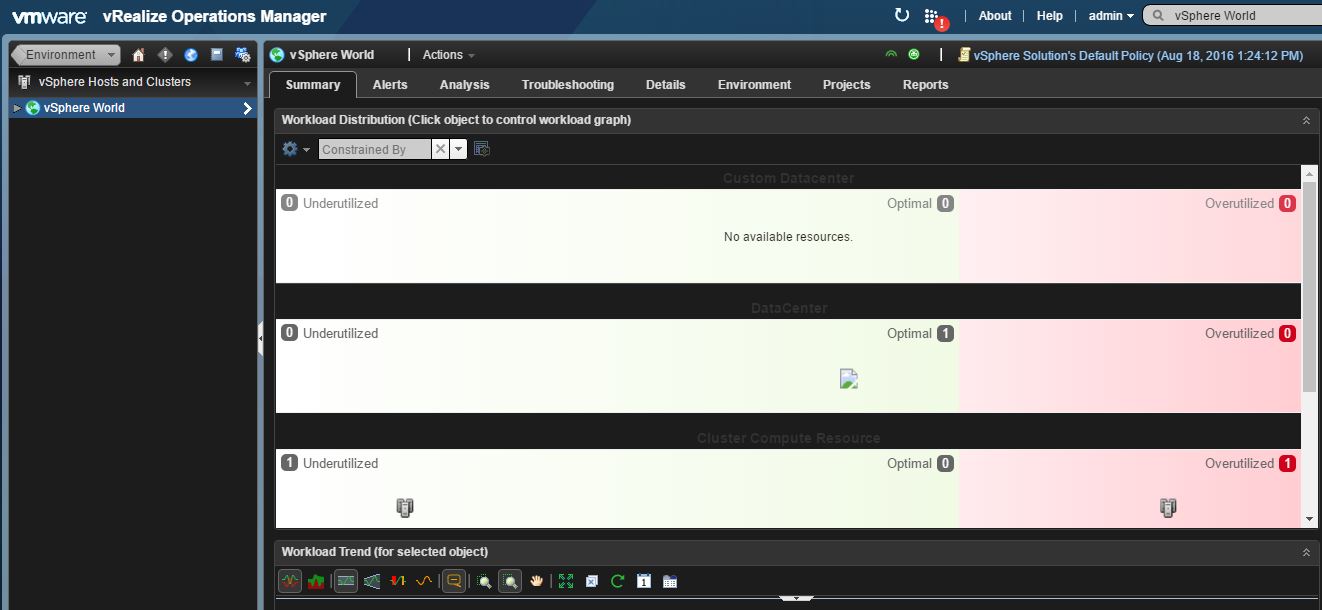Toggle the data values tooltip button
1322x610 pixels.
453,581
